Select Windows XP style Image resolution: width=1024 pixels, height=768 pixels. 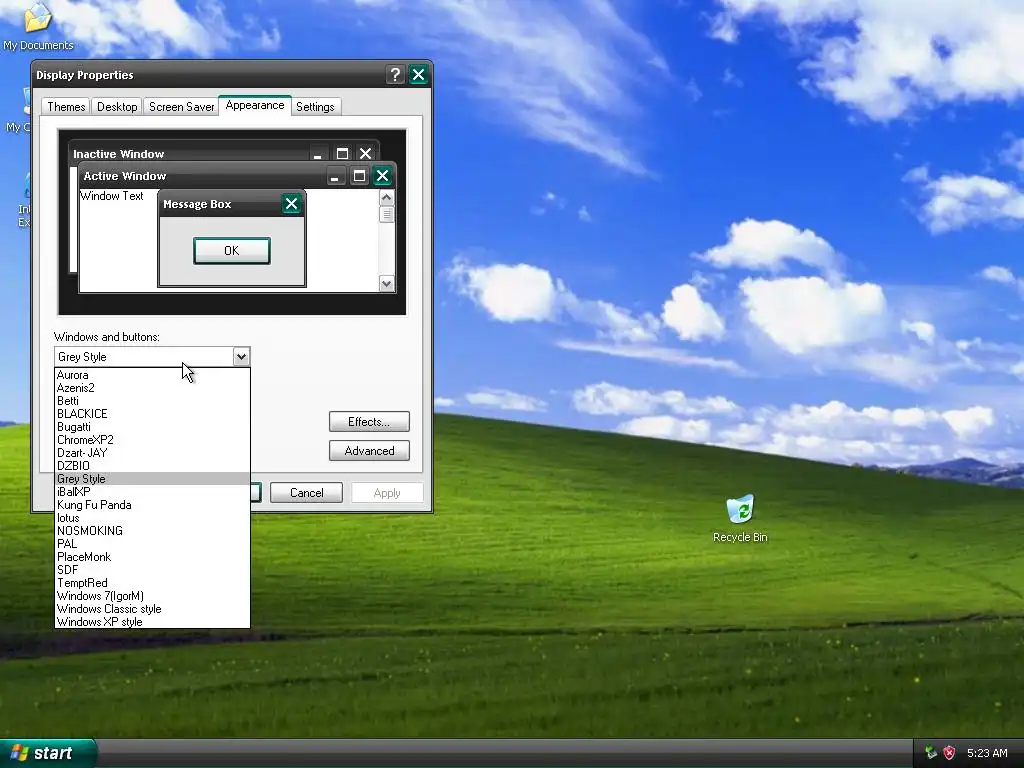(152, 622)
